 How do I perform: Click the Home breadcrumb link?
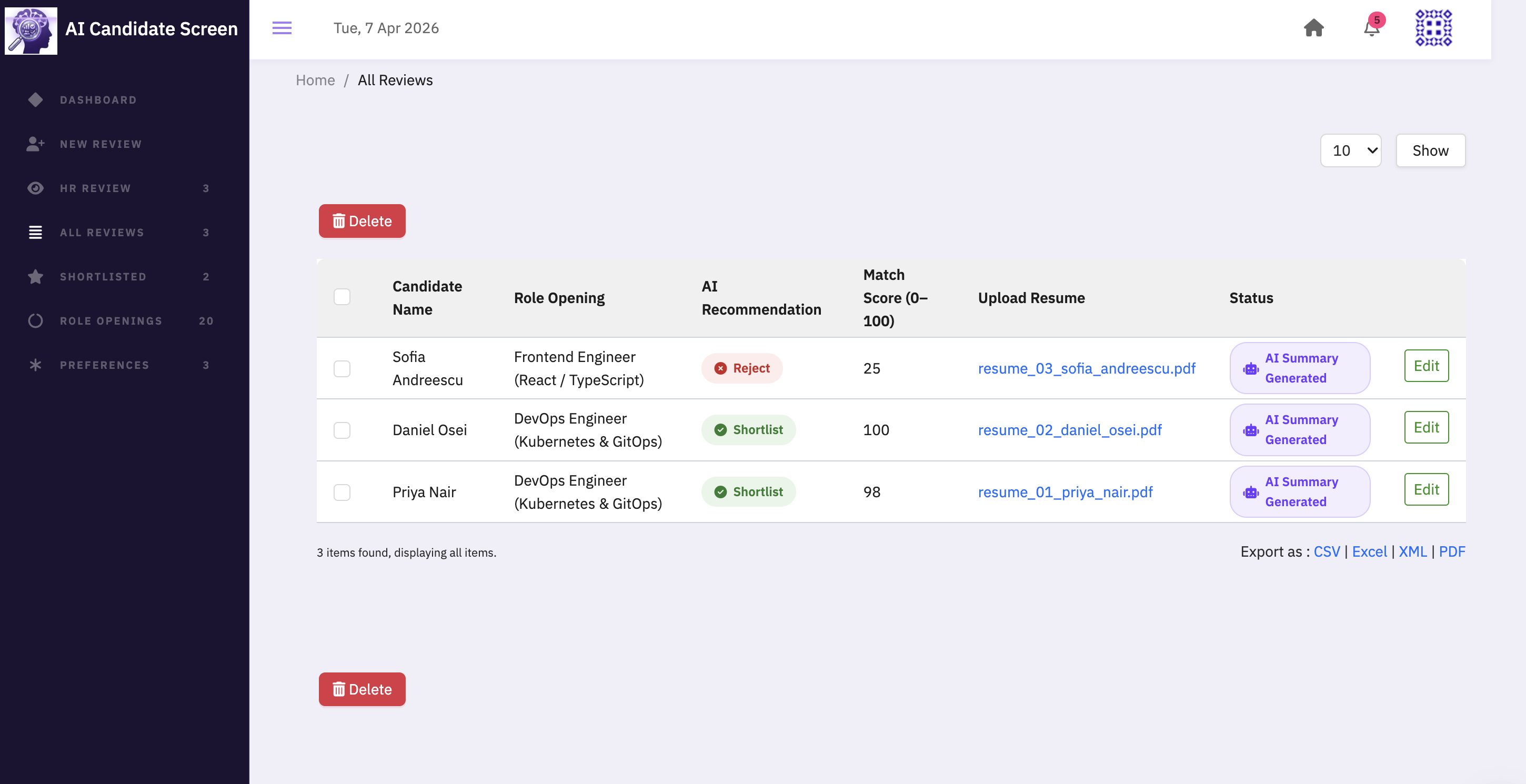(315, 80)
